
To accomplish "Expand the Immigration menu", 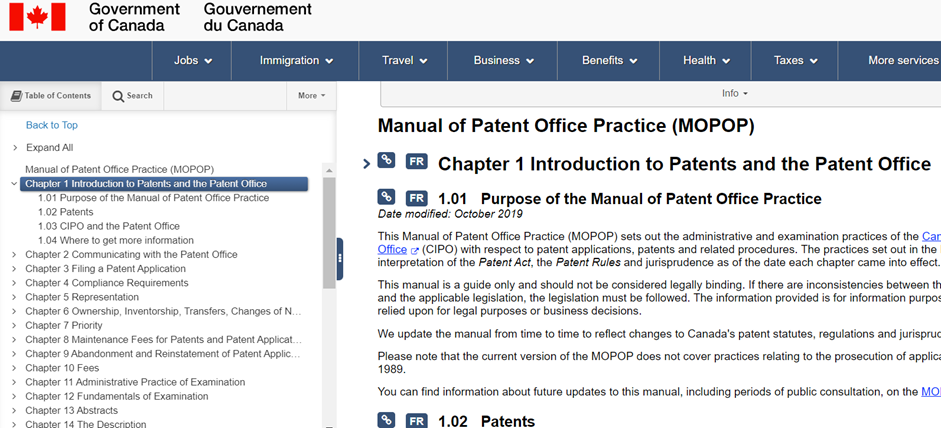I will click(295, 60).
